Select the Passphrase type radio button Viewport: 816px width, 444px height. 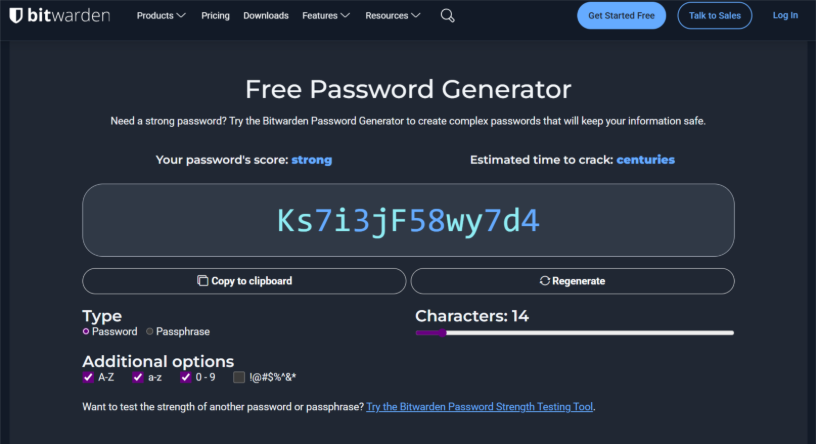point(150,331)
